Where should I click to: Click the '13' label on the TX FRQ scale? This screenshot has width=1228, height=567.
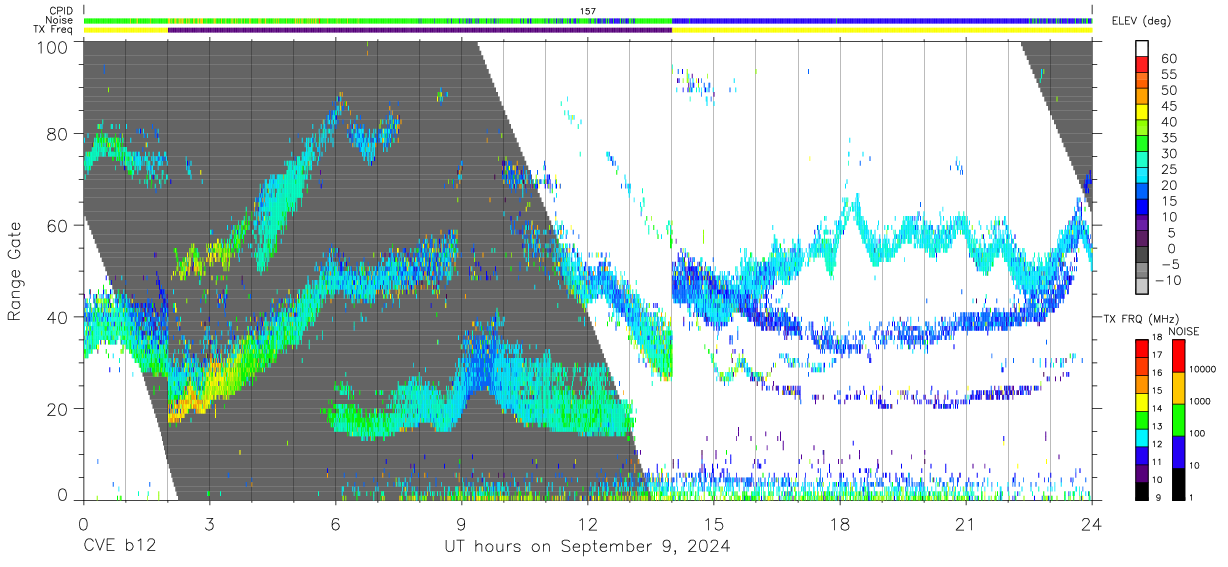pos(1157,426)
